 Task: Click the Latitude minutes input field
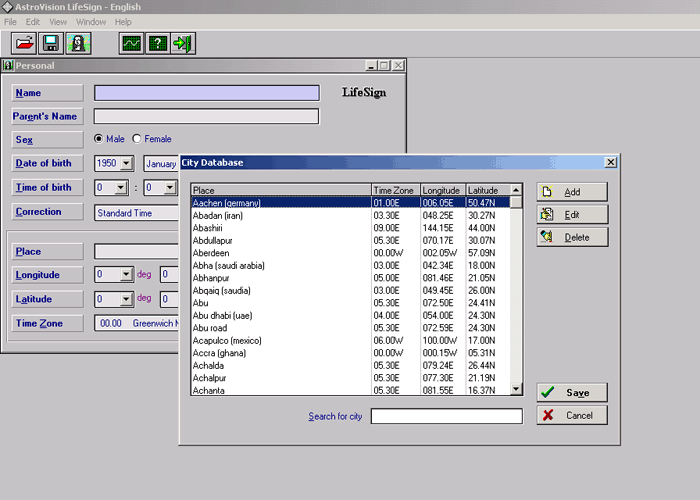tap(170, 298)
